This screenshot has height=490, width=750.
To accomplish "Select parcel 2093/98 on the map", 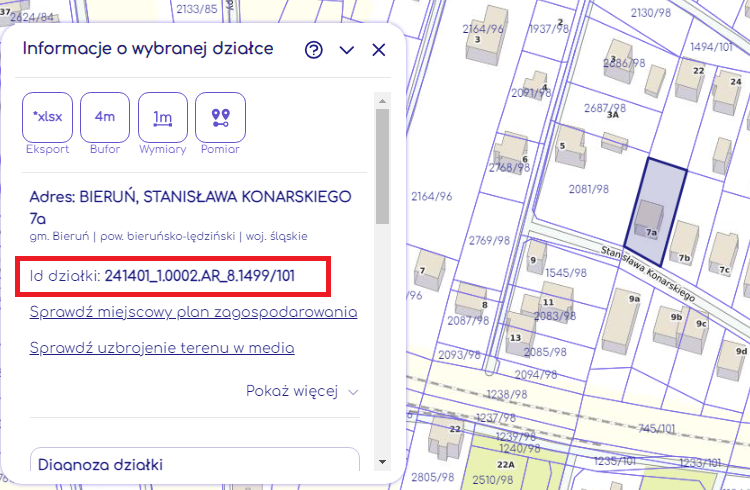I will (x=459, y=355).
